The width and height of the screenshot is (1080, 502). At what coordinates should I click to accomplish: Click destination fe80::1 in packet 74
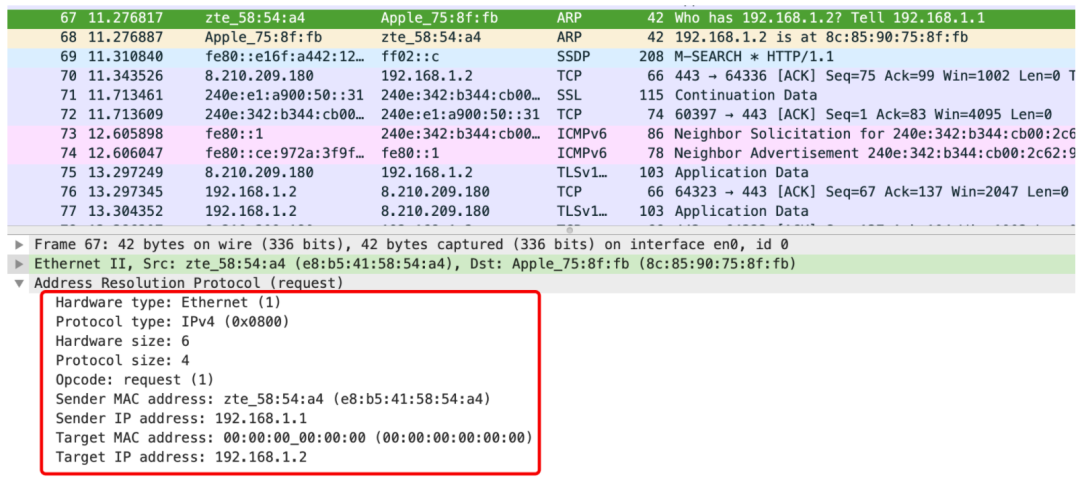coord(410,153)
